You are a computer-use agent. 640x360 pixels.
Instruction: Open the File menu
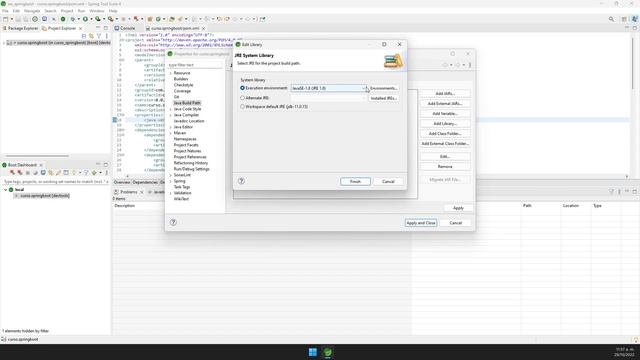tap(5, 11)
